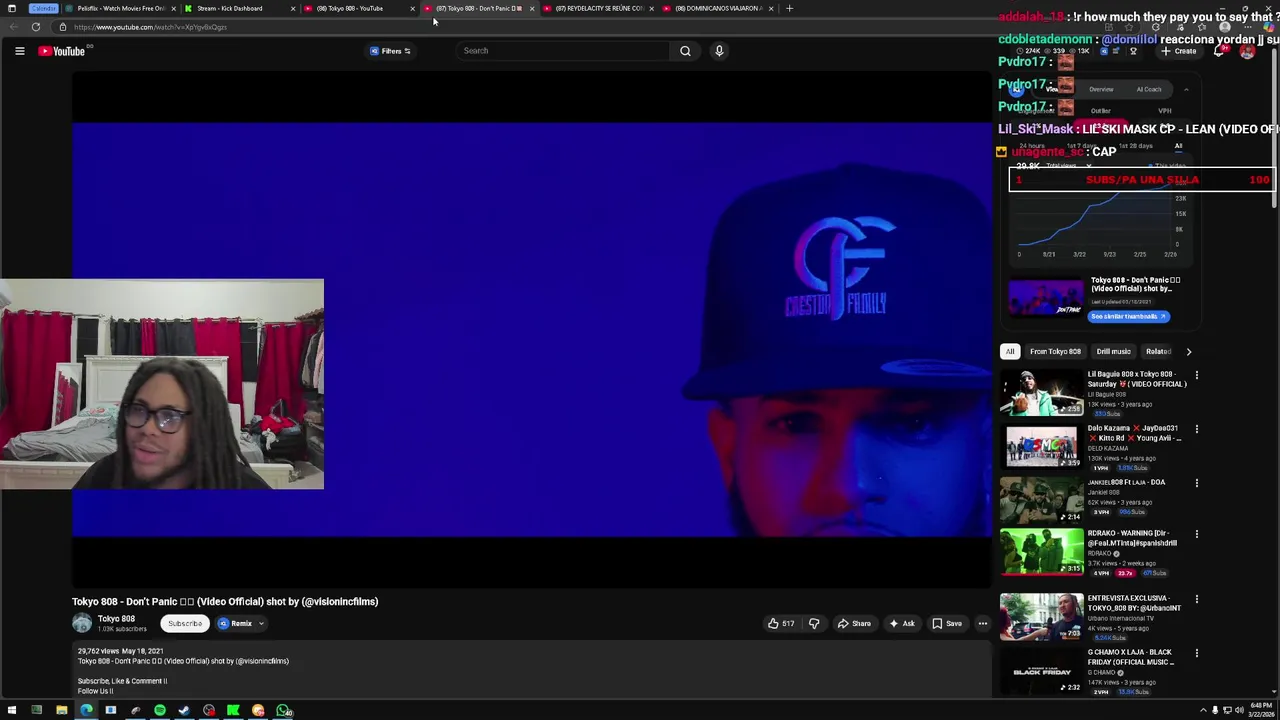Share the video
The width and height of the screenshot is (1280, 720).
[x=854, y=624]
